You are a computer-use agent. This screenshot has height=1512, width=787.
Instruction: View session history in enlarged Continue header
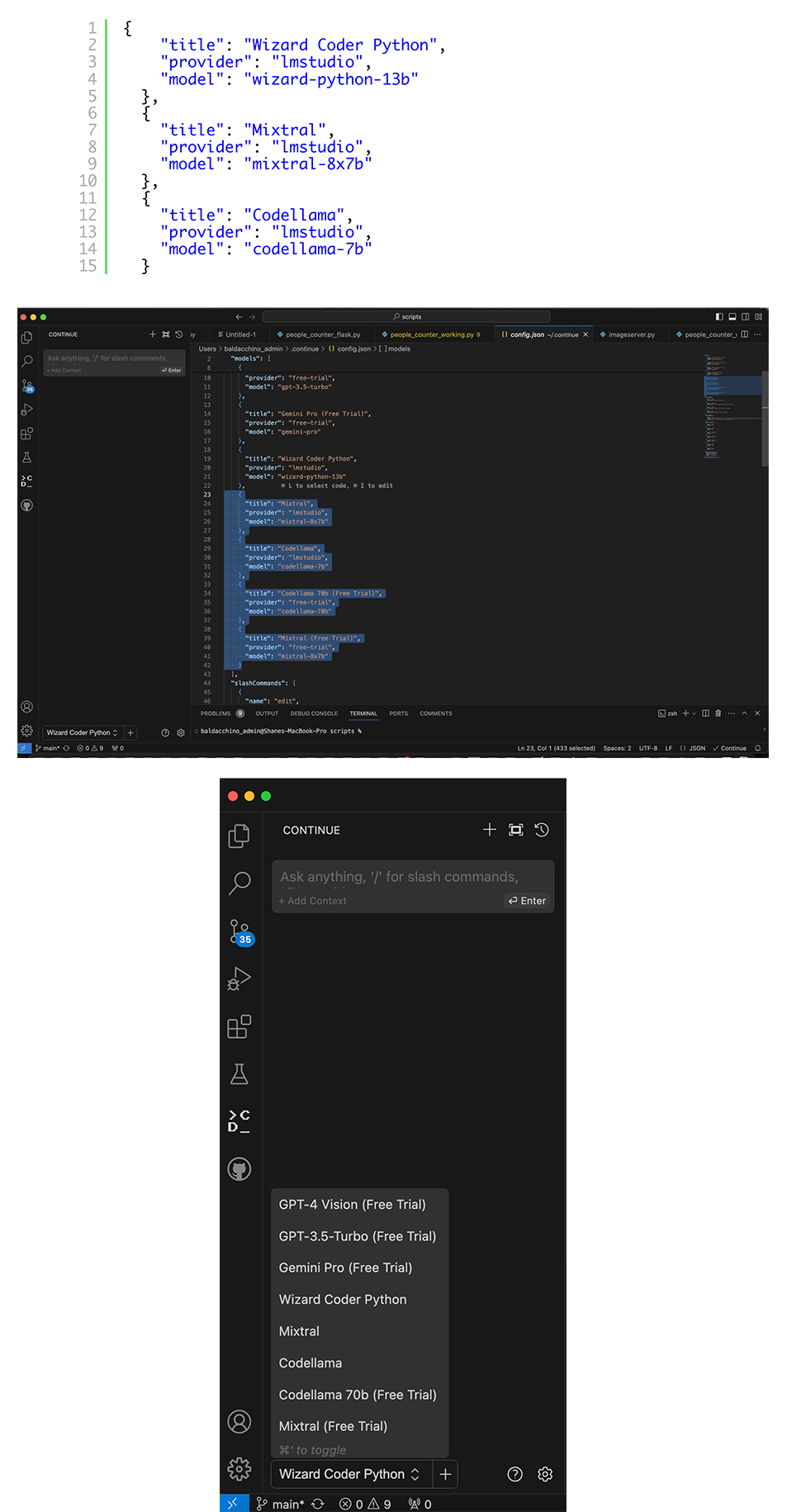pyautogui.click(x=542, y=830)
